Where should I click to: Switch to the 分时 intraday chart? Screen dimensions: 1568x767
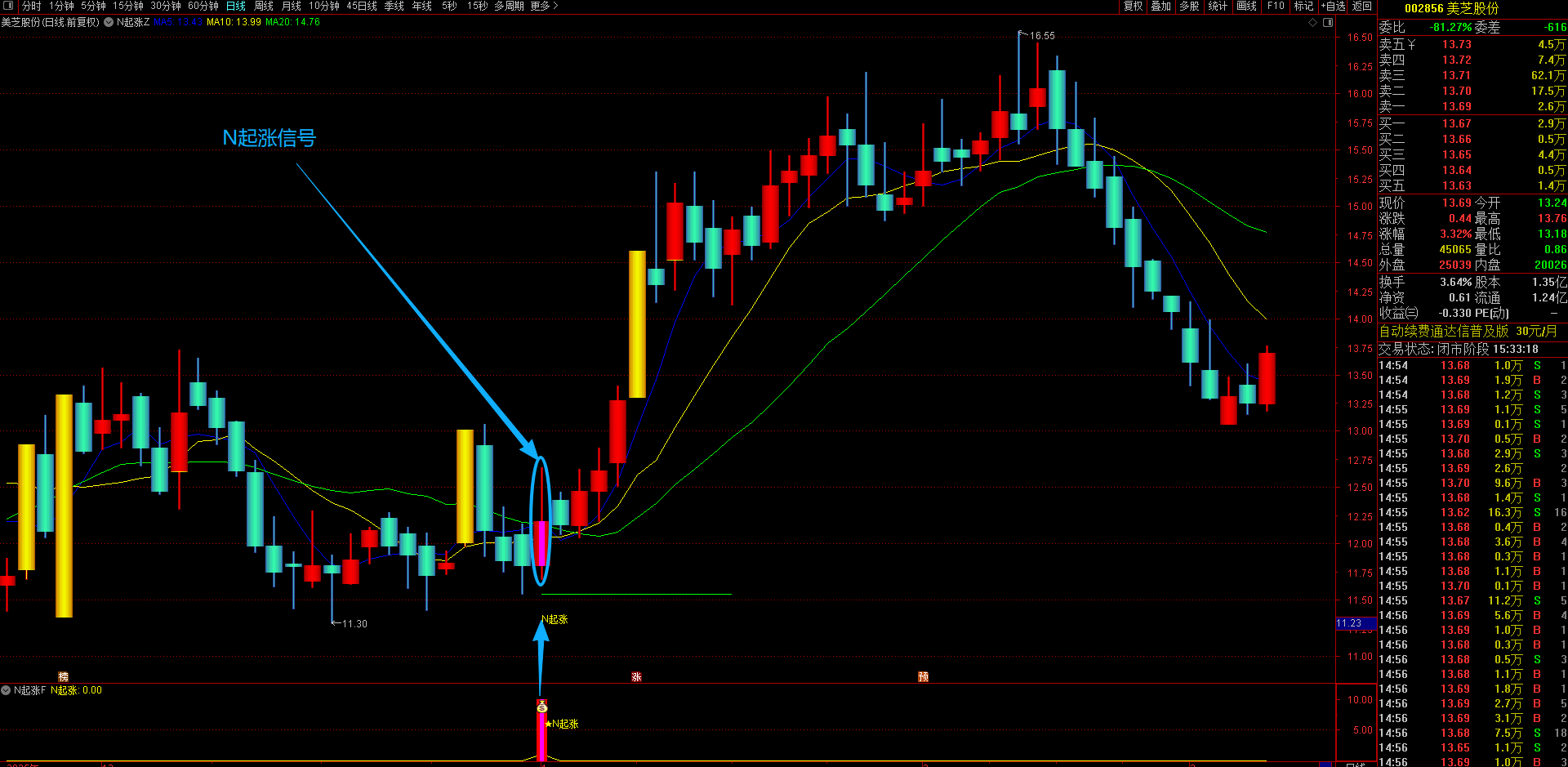pos(32,6)
